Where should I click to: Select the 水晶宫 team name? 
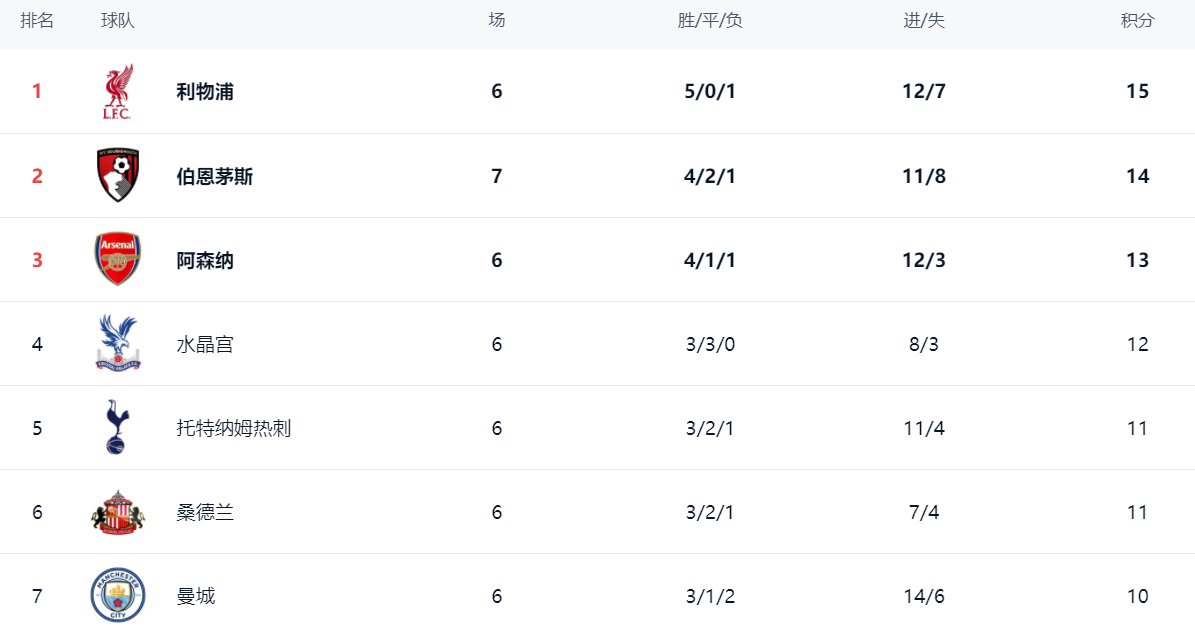click(205, 344)
